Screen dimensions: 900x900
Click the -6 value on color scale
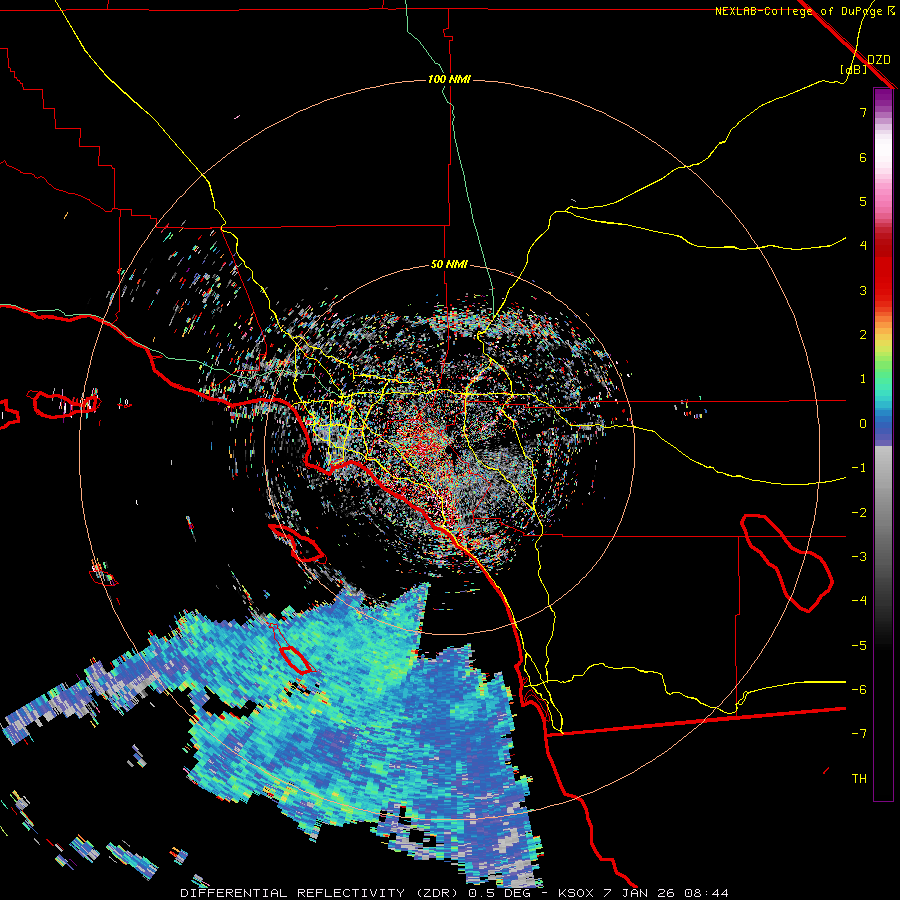[x=859, y=690]
